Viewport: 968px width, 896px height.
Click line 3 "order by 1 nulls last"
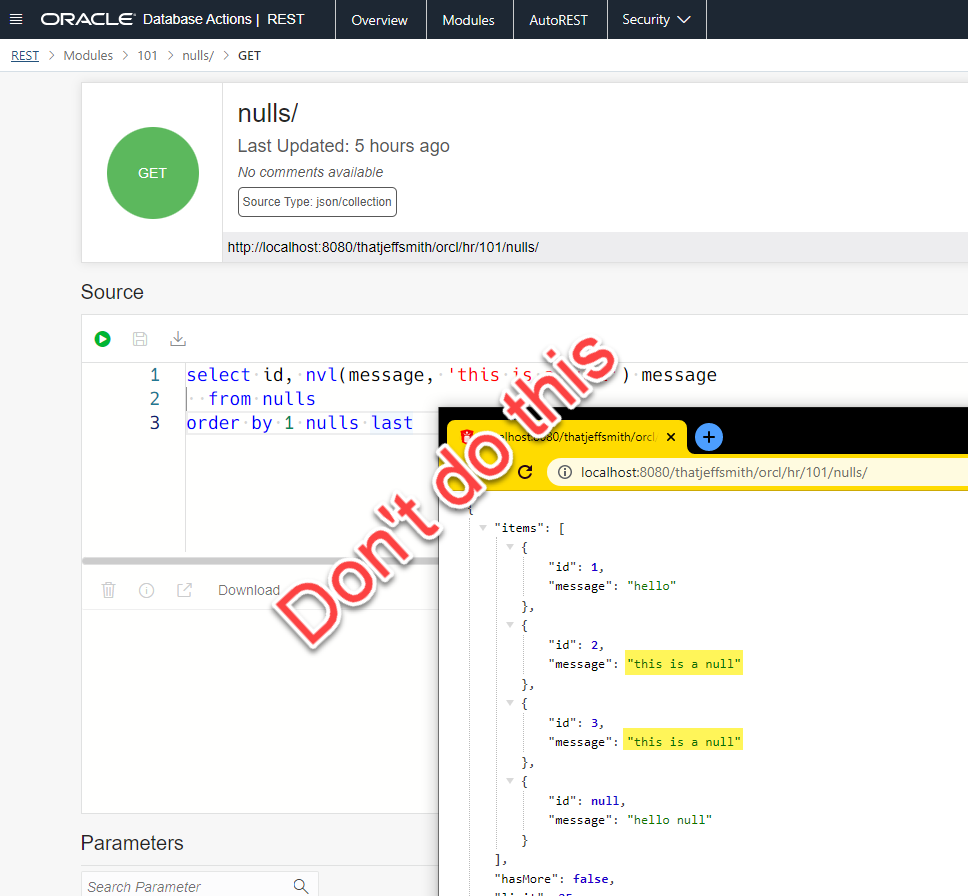click(x=299, y=423)
